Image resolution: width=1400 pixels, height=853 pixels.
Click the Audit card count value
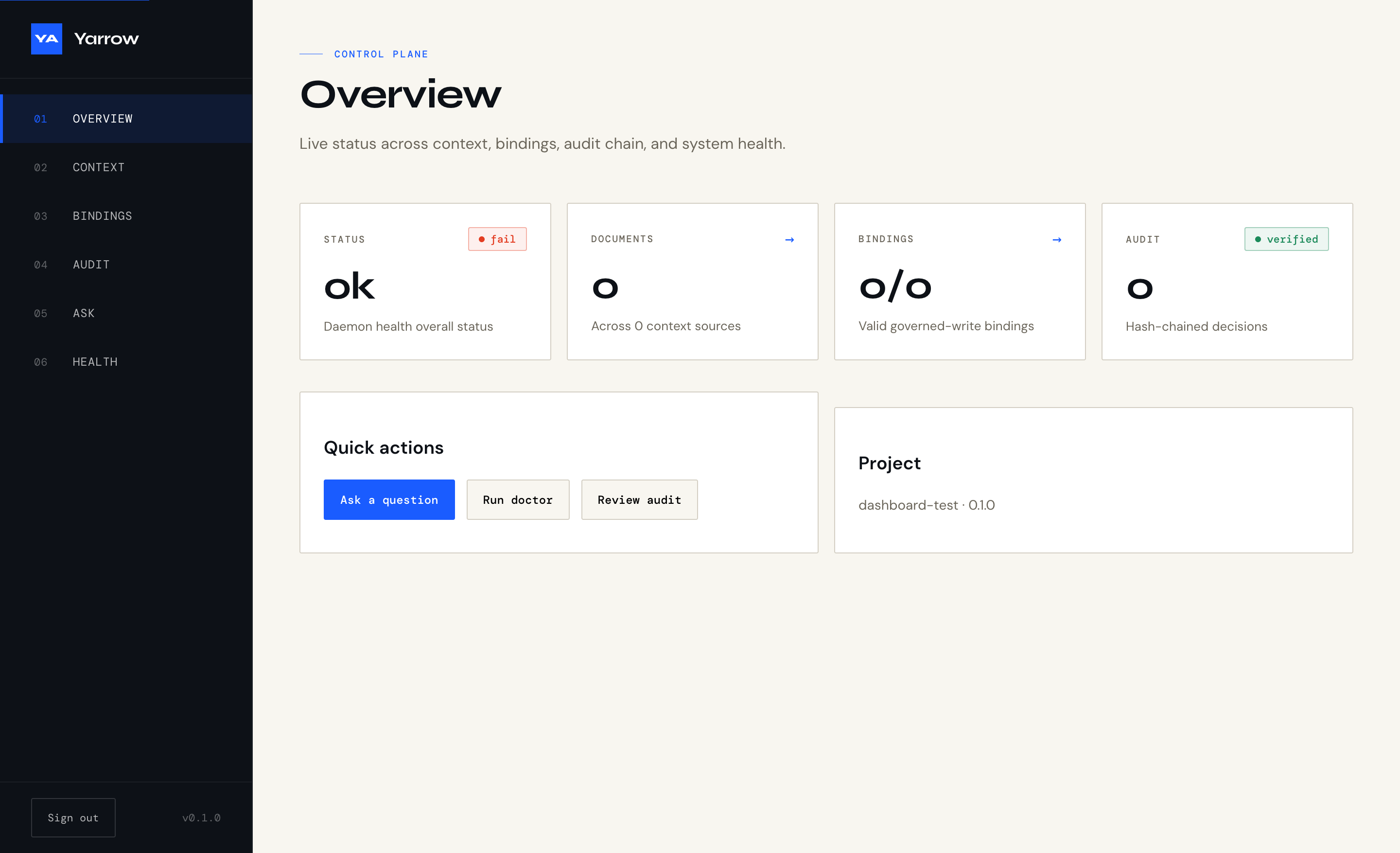tap(1140, 288)
